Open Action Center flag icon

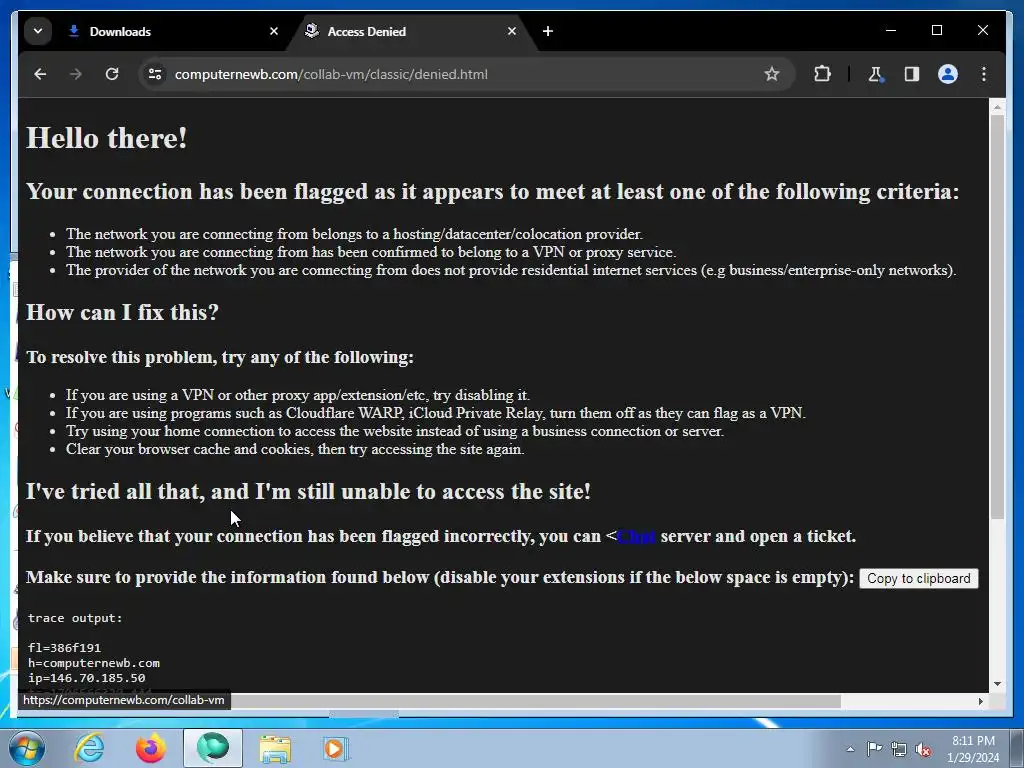tap(874, 749)
